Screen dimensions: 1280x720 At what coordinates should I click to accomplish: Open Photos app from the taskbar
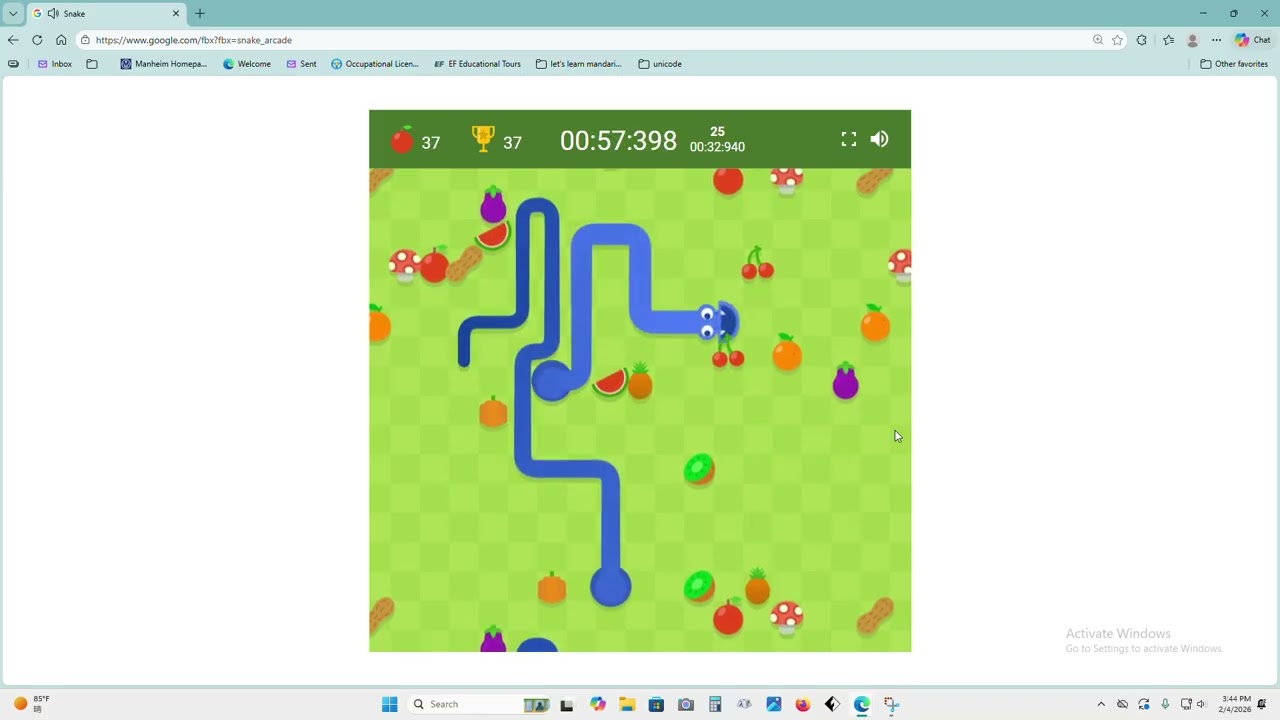pos(774,704)
